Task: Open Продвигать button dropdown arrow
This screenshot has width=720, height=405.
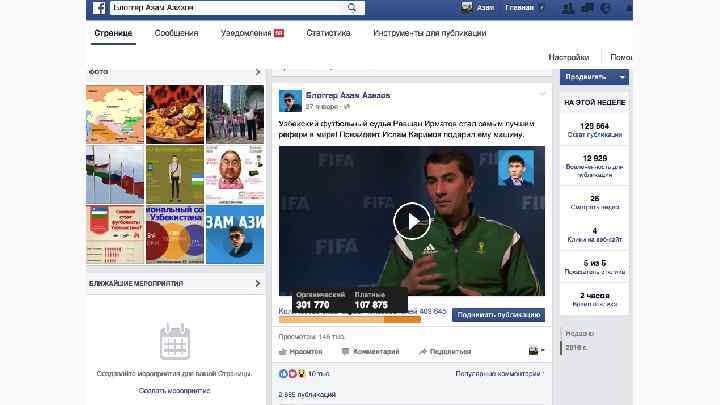Action: (x=622, y=77)
